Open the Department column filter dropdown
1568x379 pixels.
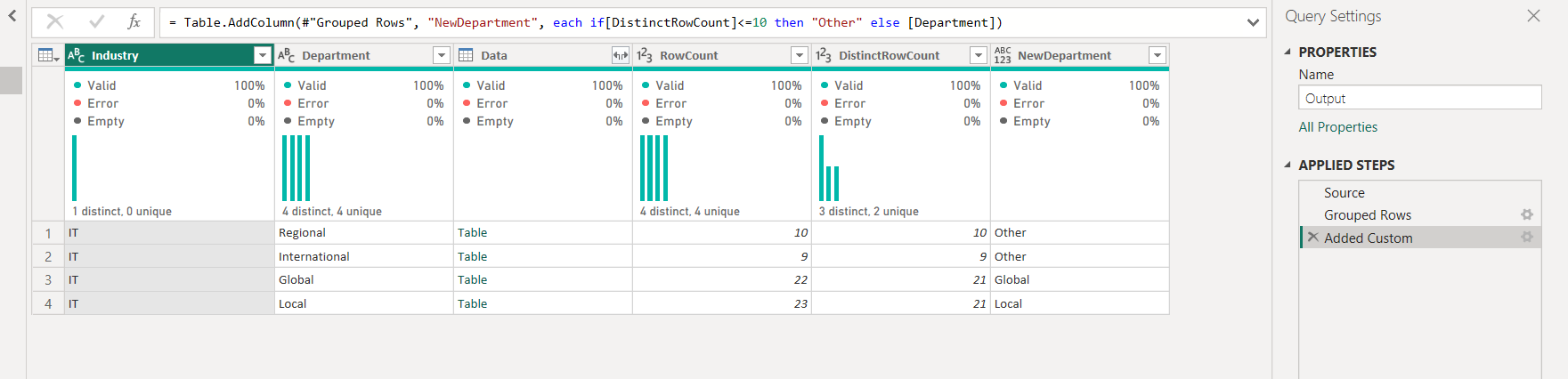coord(441,55)
